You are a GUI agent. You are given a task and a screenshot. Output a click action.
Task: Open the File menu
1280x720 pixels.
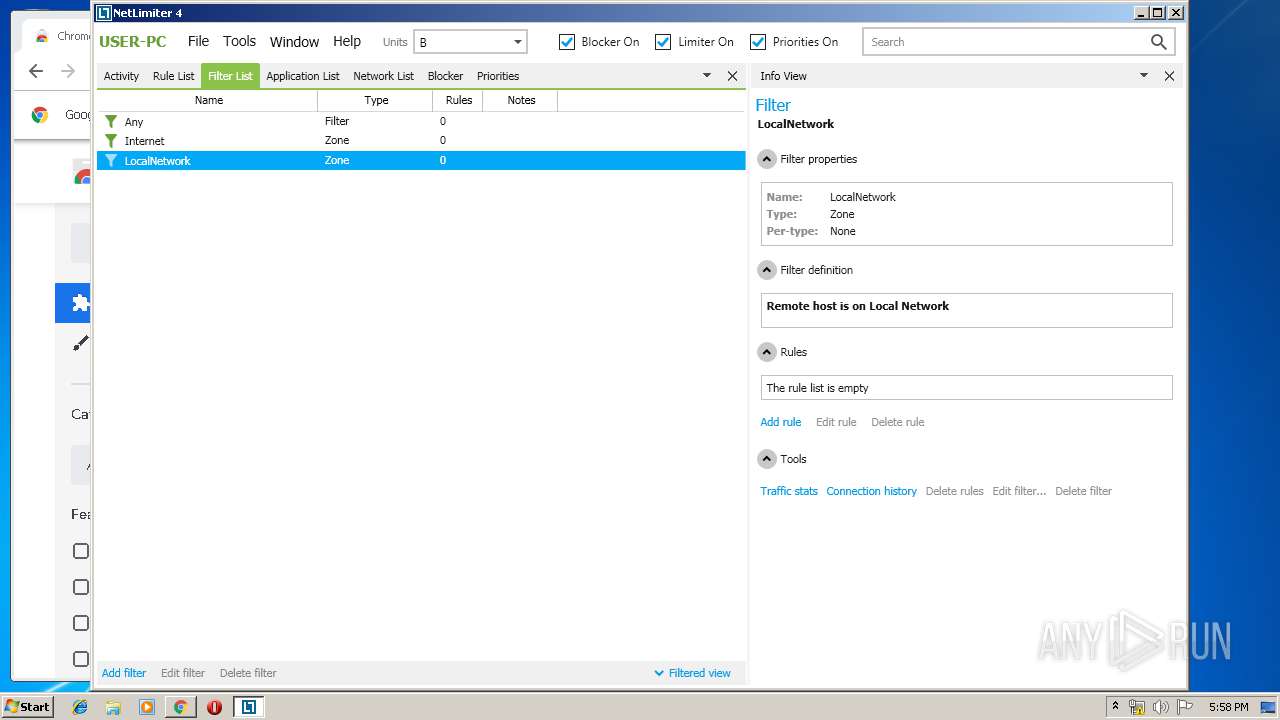coord(198,41)
